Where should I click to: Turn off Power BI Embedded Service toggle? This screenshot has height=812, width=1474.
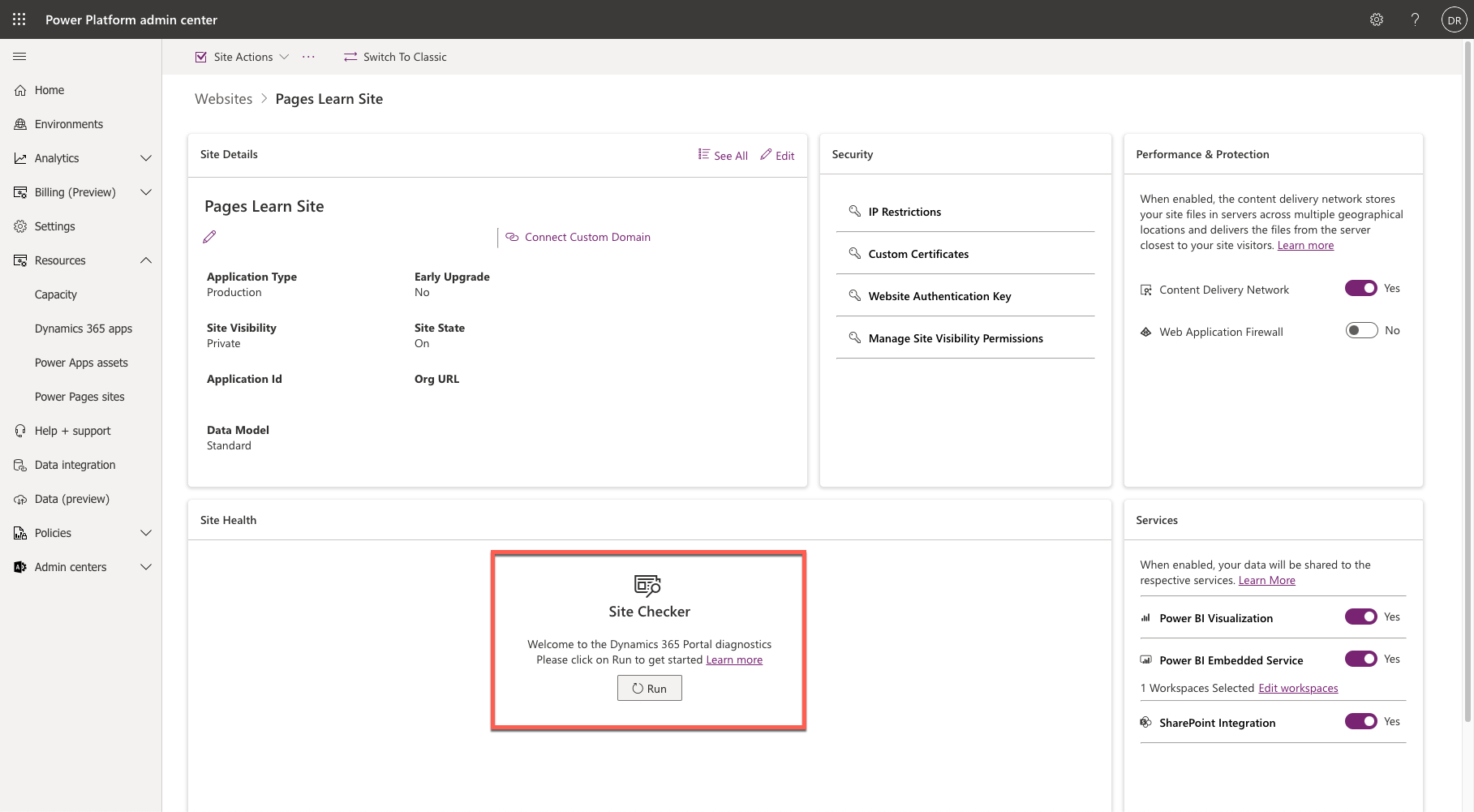click(1361, 659)
